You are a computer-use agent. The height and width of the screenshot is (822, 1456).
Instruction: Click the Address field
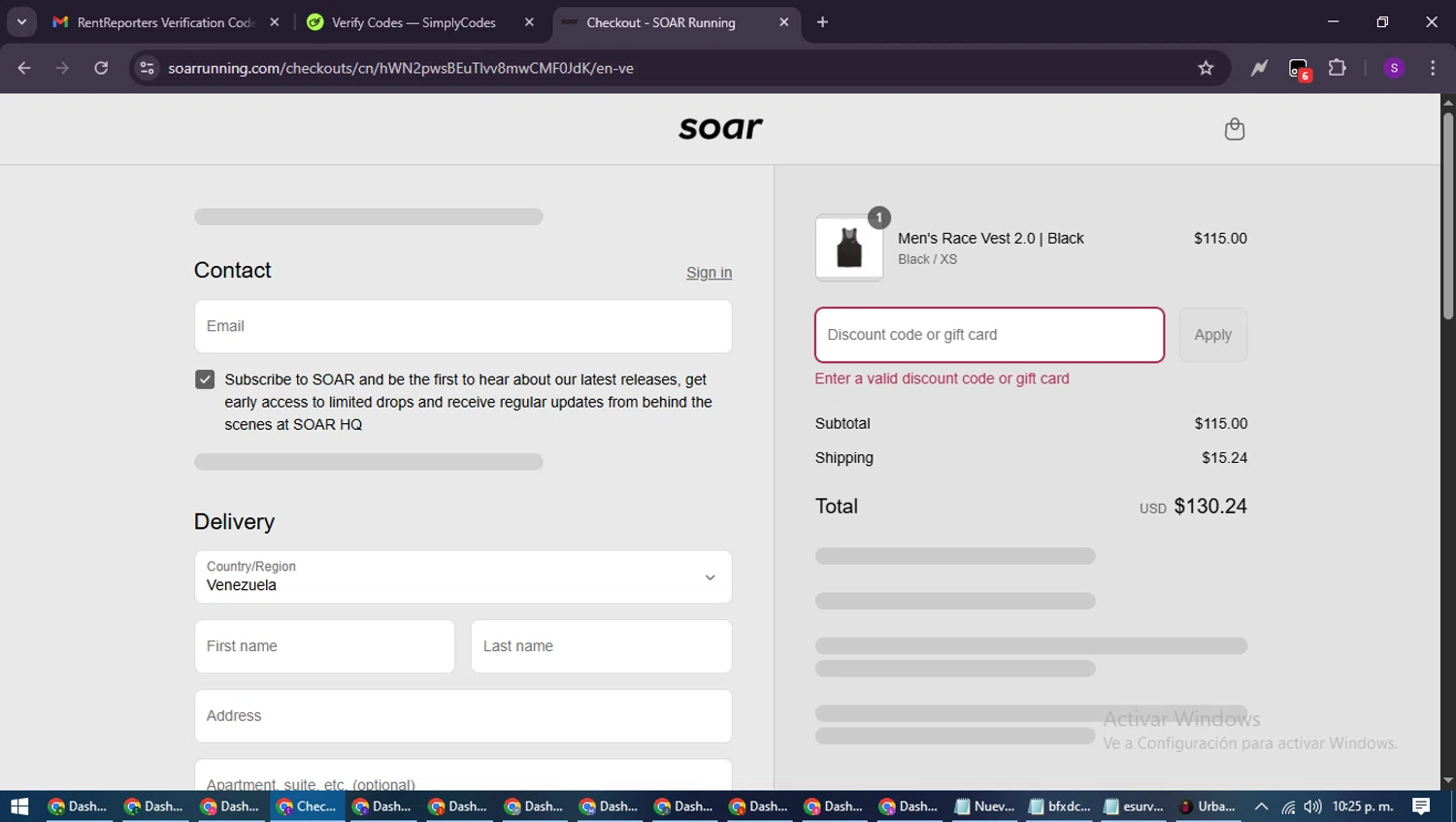(463, 716)
